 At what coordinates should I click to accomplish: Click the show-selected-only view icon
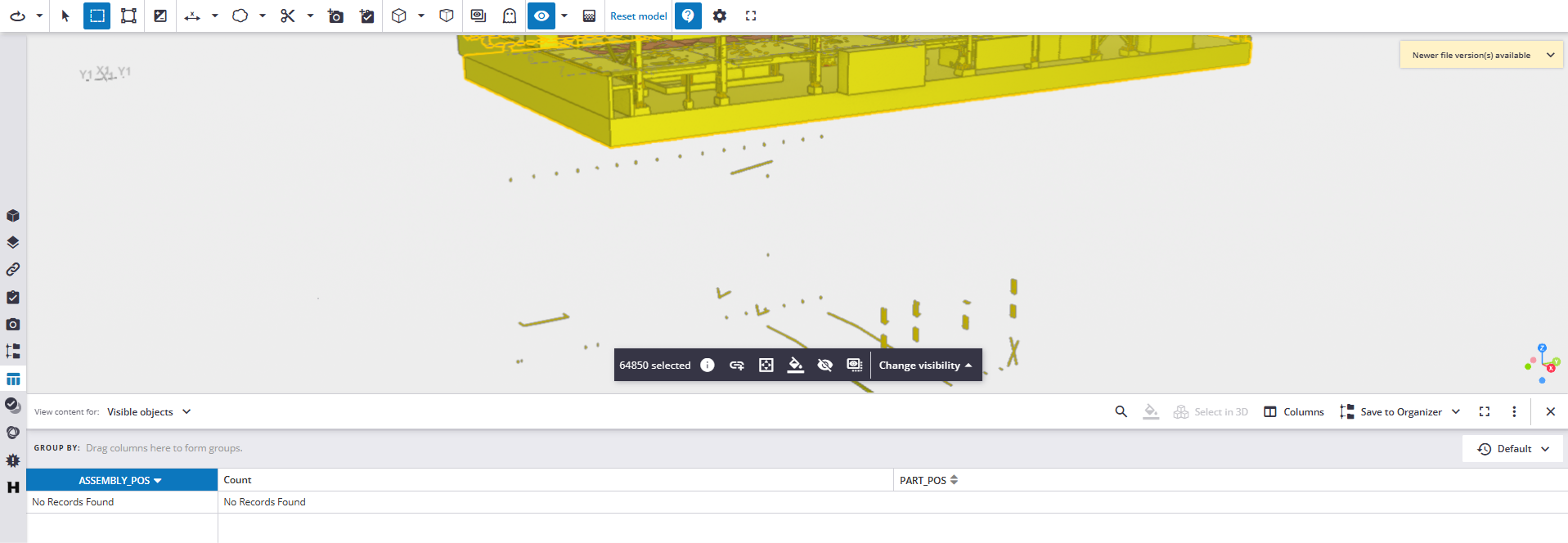tap(478, 16)
